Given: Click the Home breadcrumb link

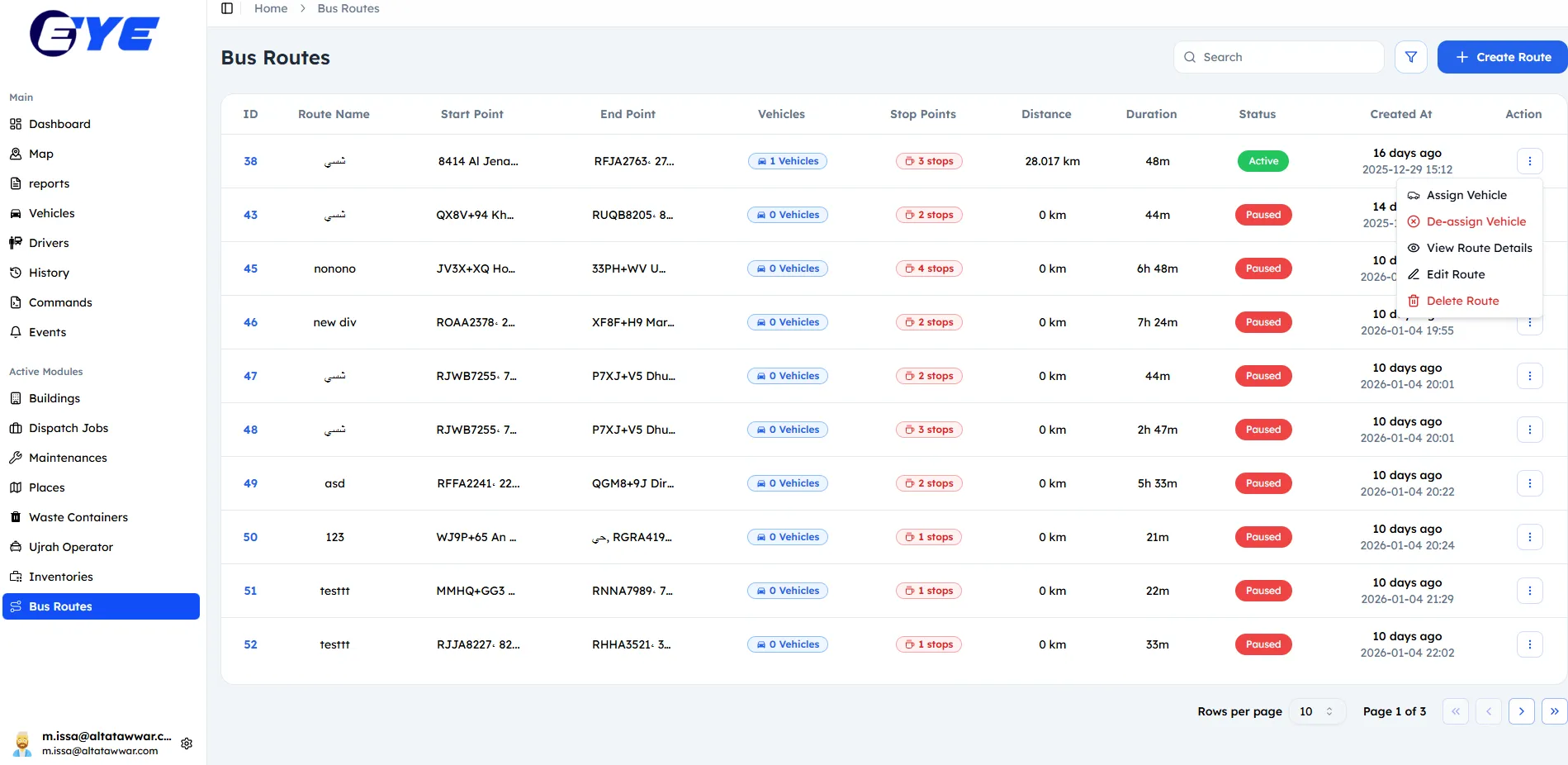Looking at the screenshot, I should [271, 8].
